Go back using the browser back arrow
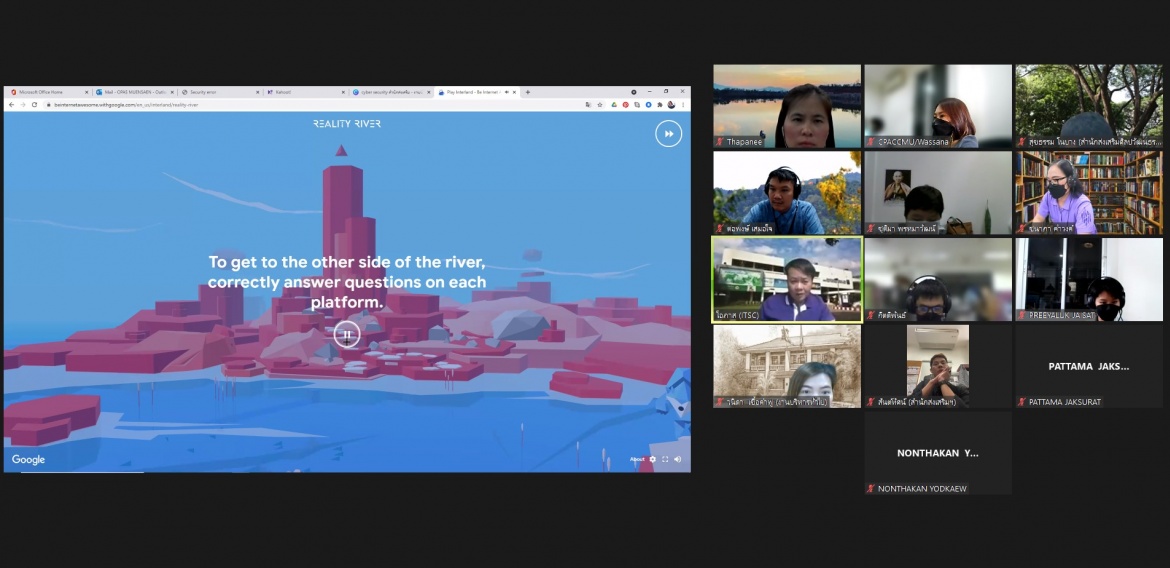This screenshot has height=568, width=1170. click(11, 104)
